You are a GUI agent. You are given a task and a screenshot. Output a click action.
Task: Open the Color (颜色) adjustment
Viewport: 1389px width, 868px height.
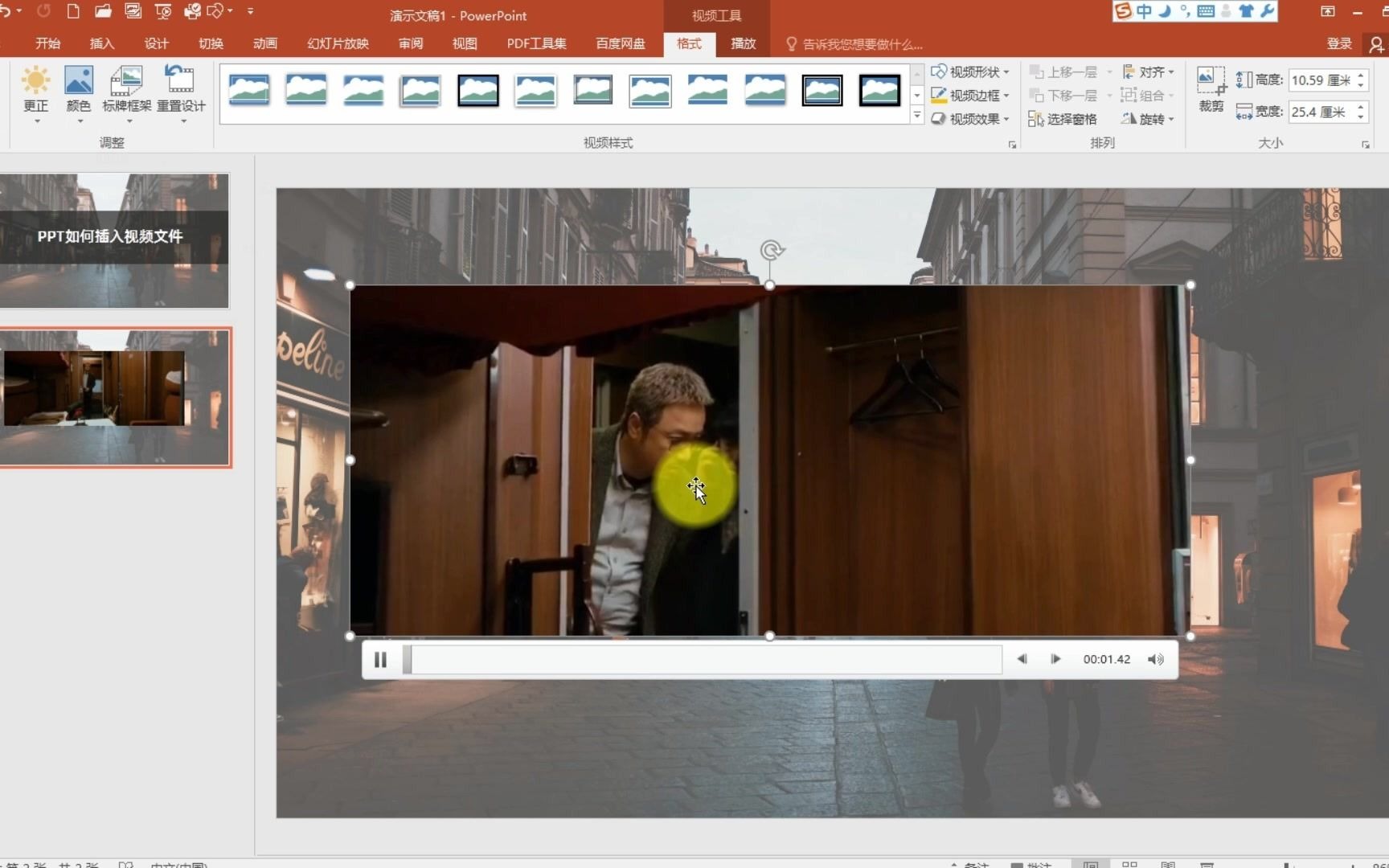tap(79, 94)
